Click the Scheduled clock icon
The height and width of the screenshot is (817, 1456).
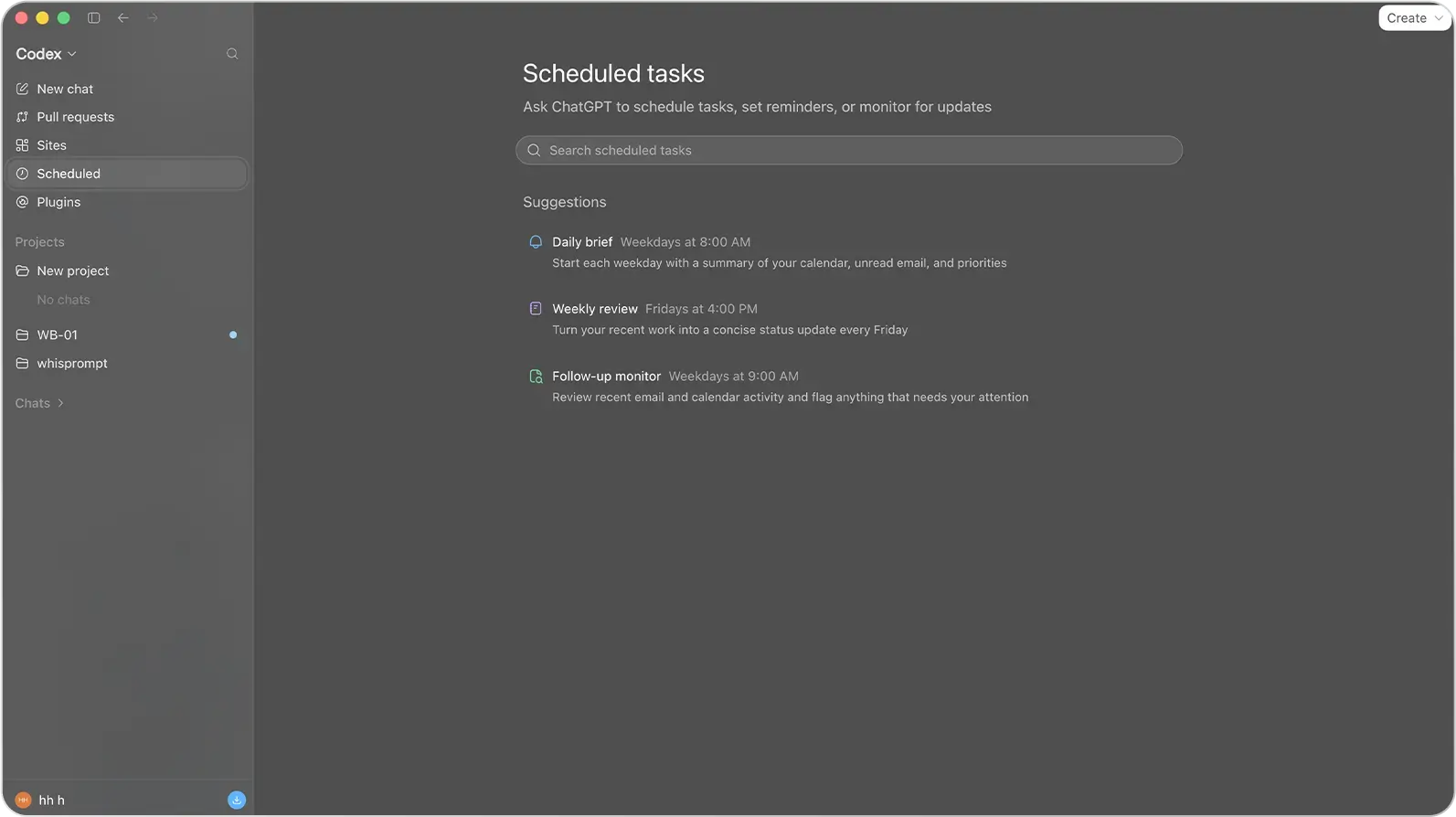[23, 174]
